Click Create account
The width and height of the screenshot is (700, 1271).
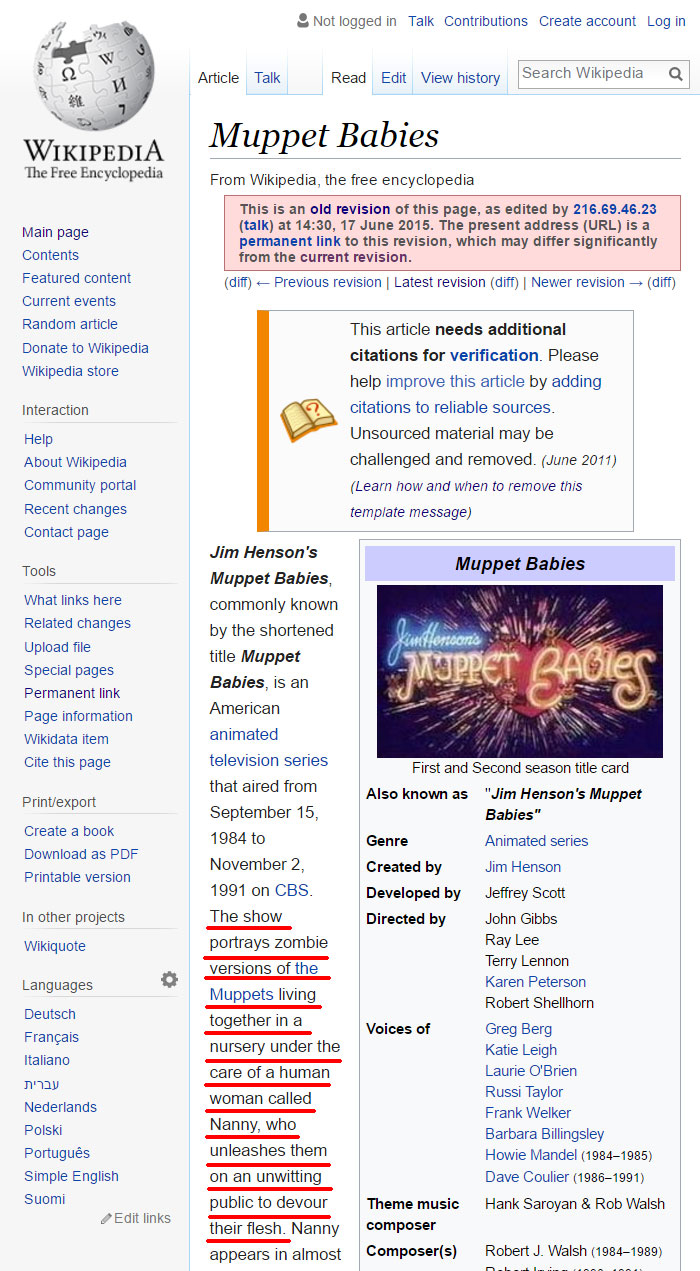[587, 21]
